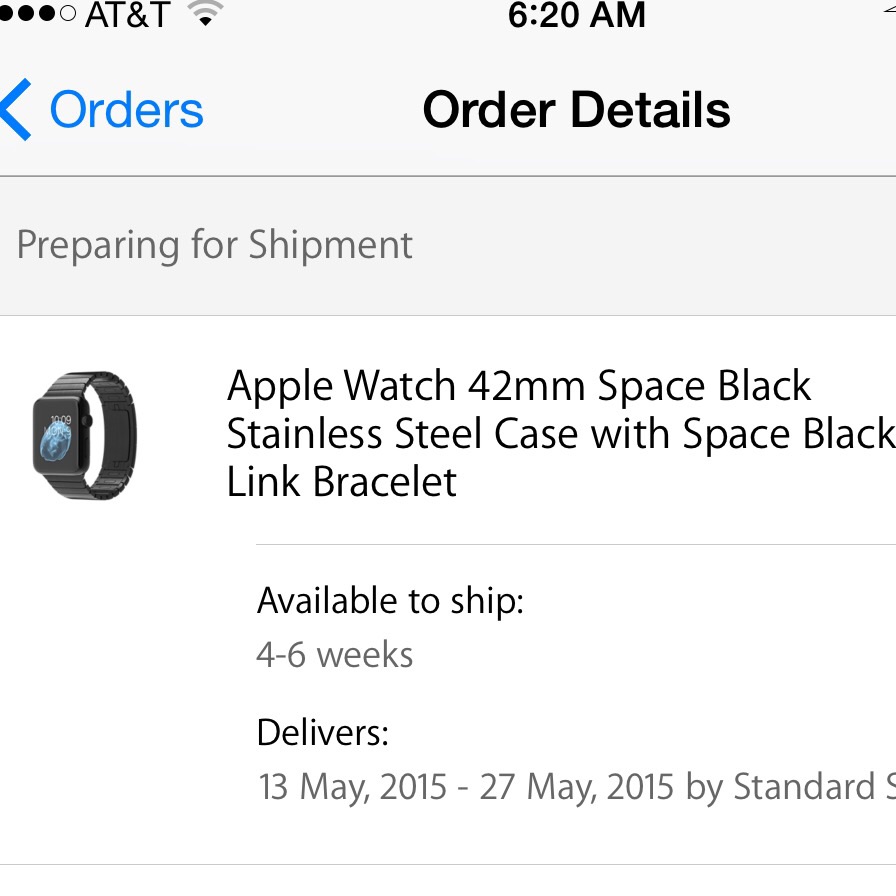Select the 13 May, 2015 delivery date

[353, 787]
